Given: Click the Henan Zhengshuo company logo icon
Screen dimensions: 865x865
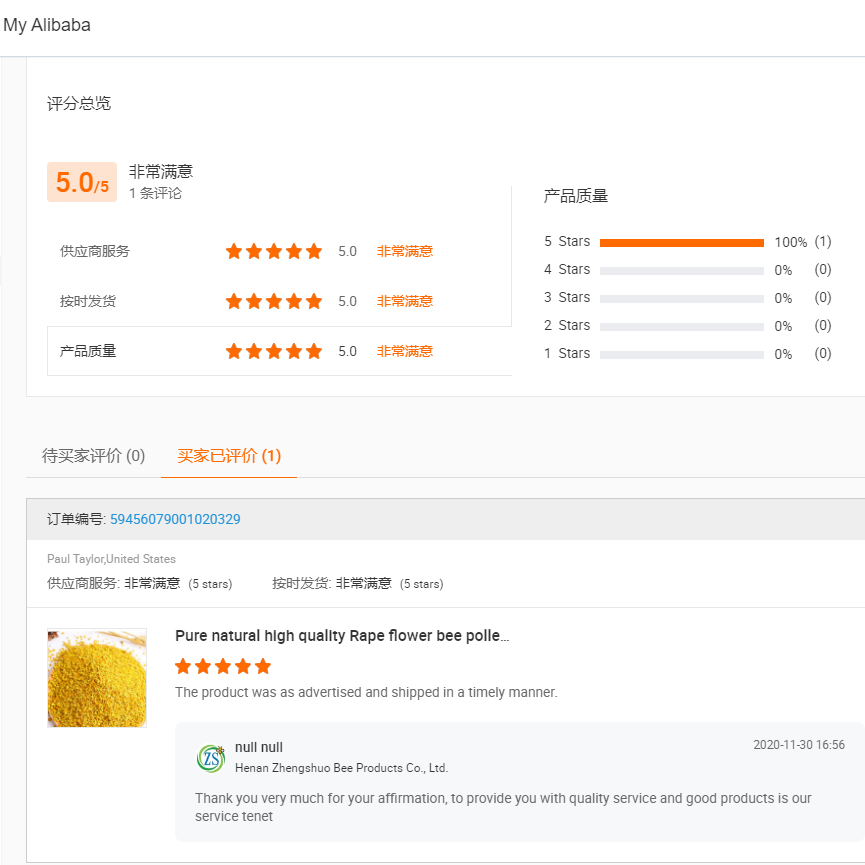Looking at the screenshot, I should point(211,758).
